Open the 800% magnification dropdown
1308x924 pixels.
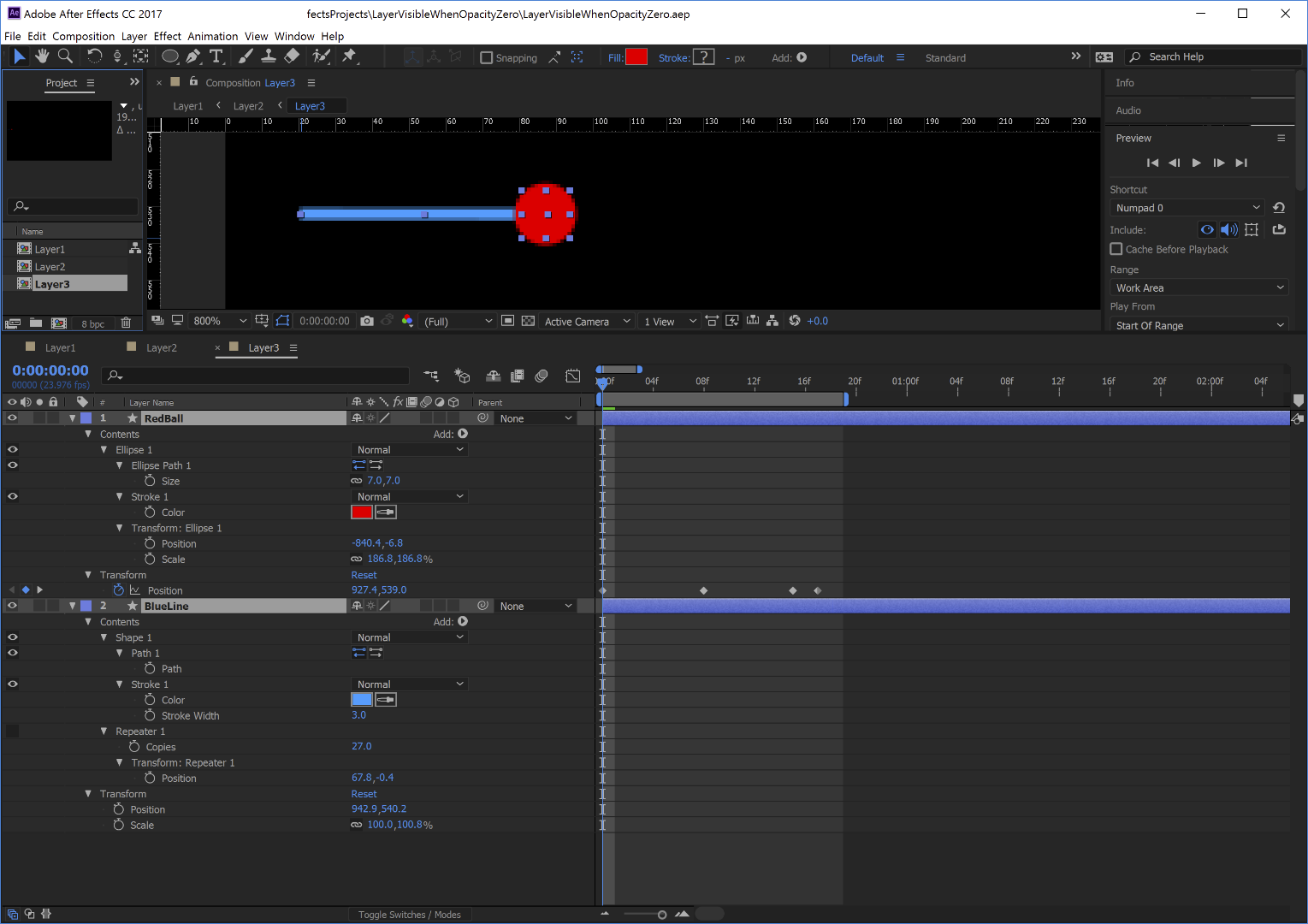(218, 320)
